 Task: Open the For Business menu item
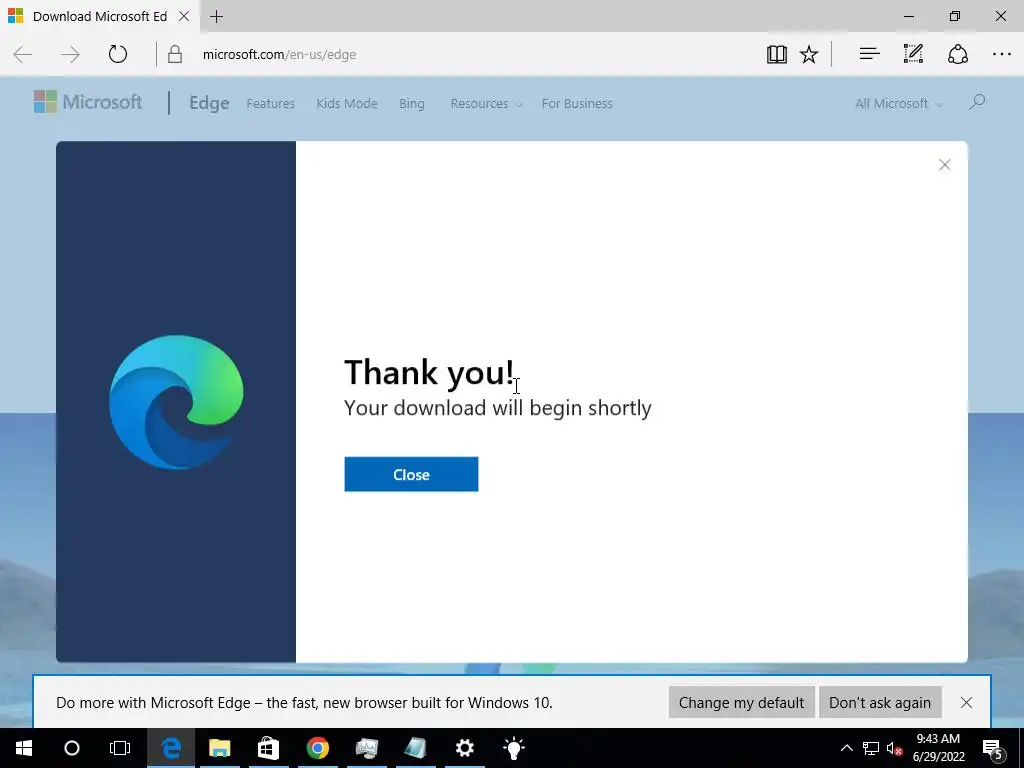(577, 103)
